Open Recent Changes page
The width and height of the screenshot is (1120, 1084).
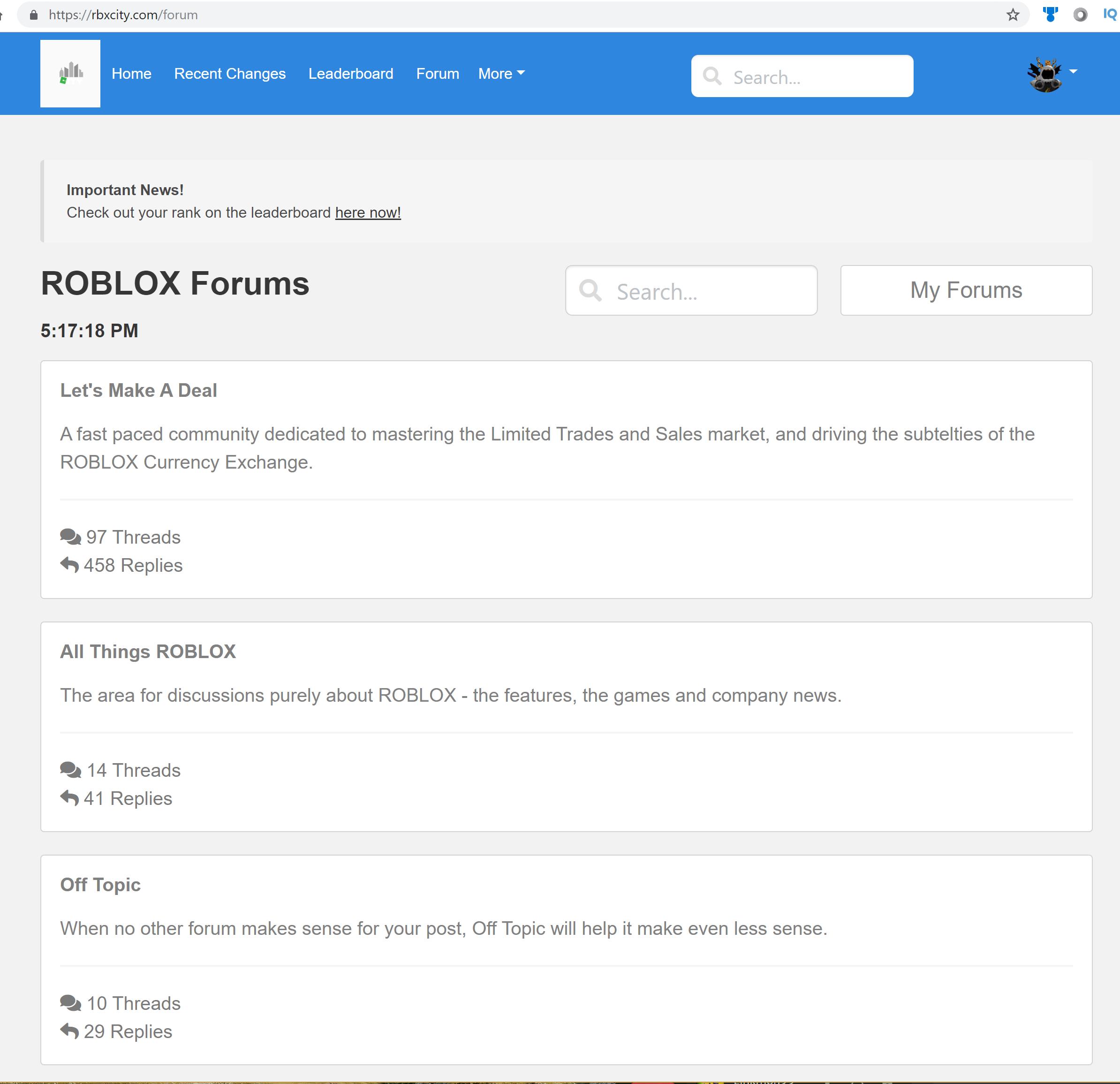(230, 74)
